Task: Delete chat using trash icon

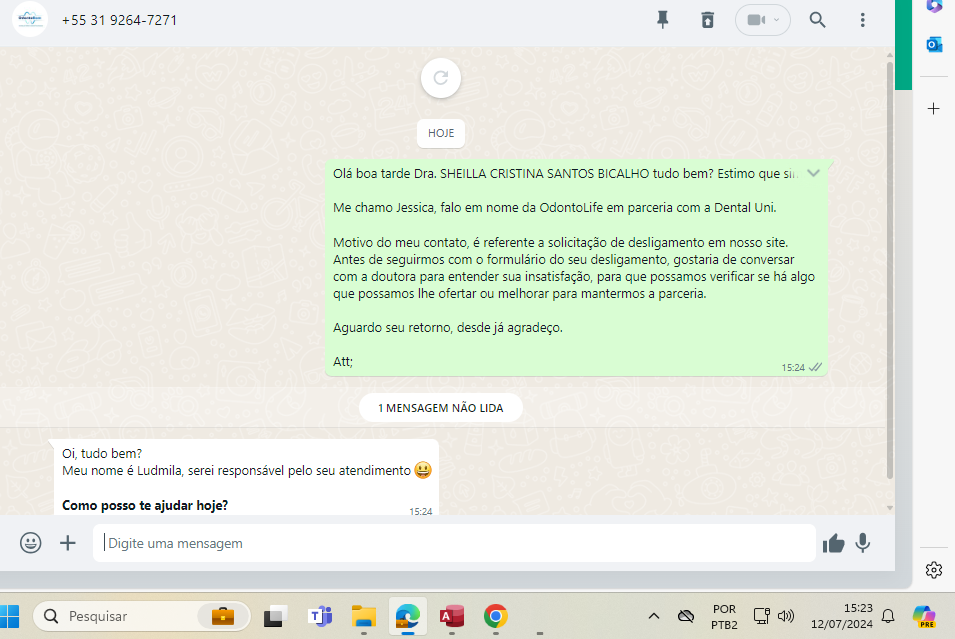Action: point(707,20)
